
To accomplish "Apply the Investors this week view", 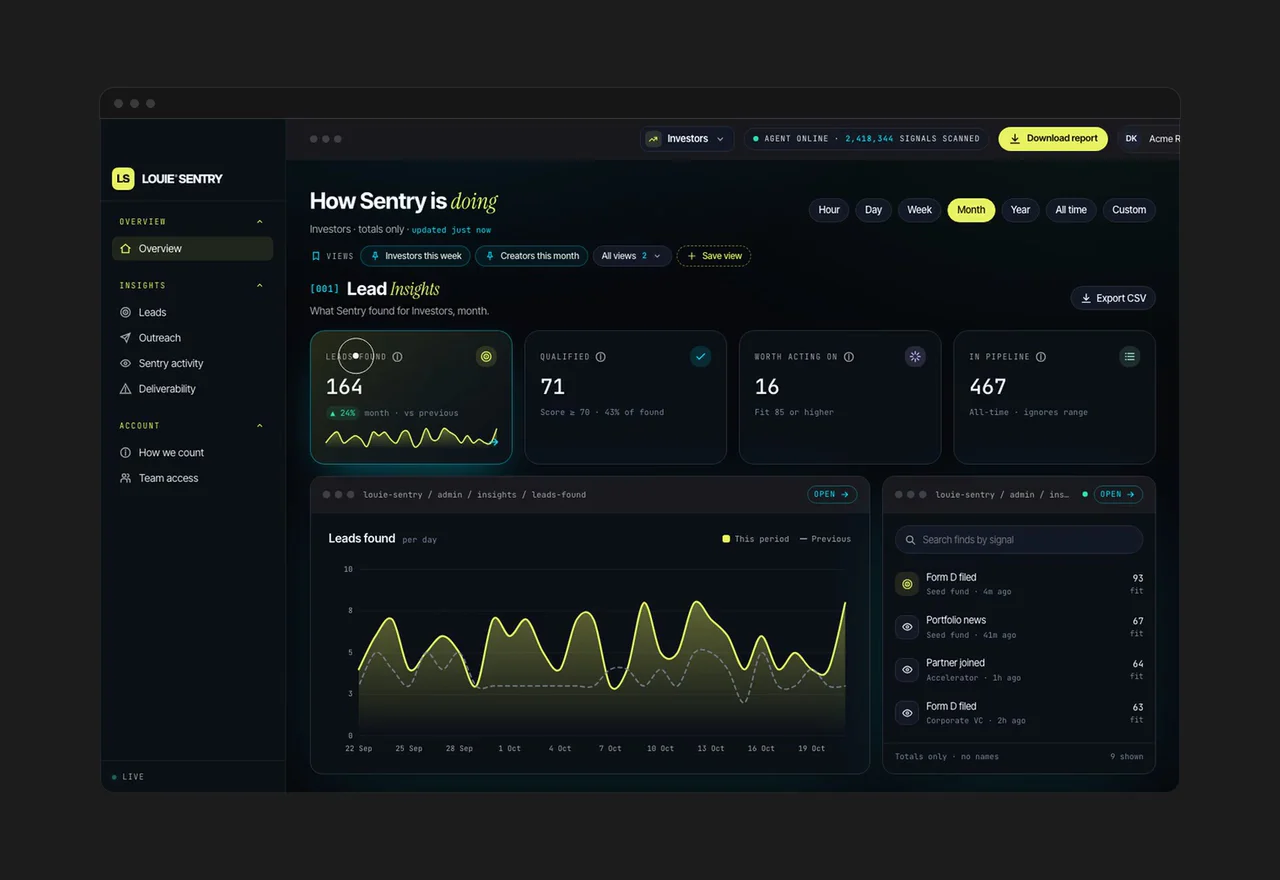I will pos(416,256).
